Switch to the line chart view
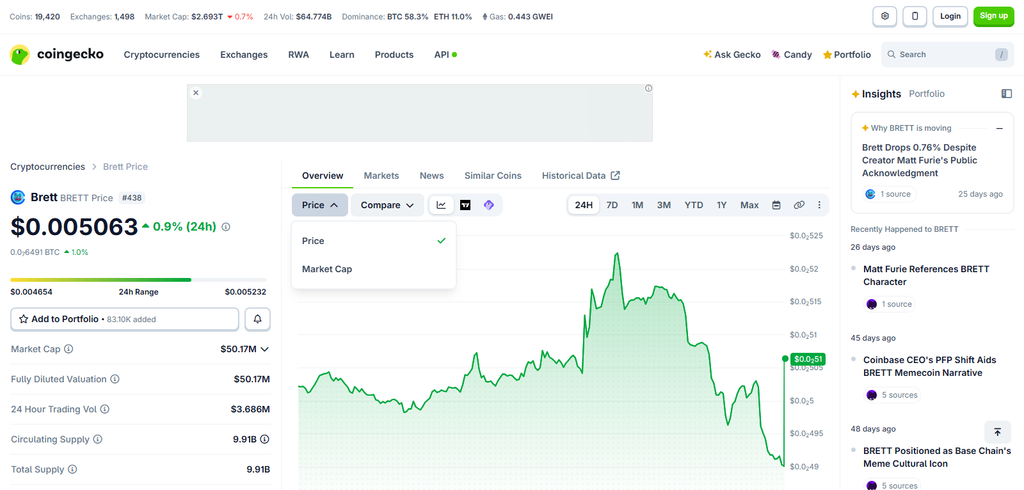This screenshot has width=1024, height=490. click(441, 205)
